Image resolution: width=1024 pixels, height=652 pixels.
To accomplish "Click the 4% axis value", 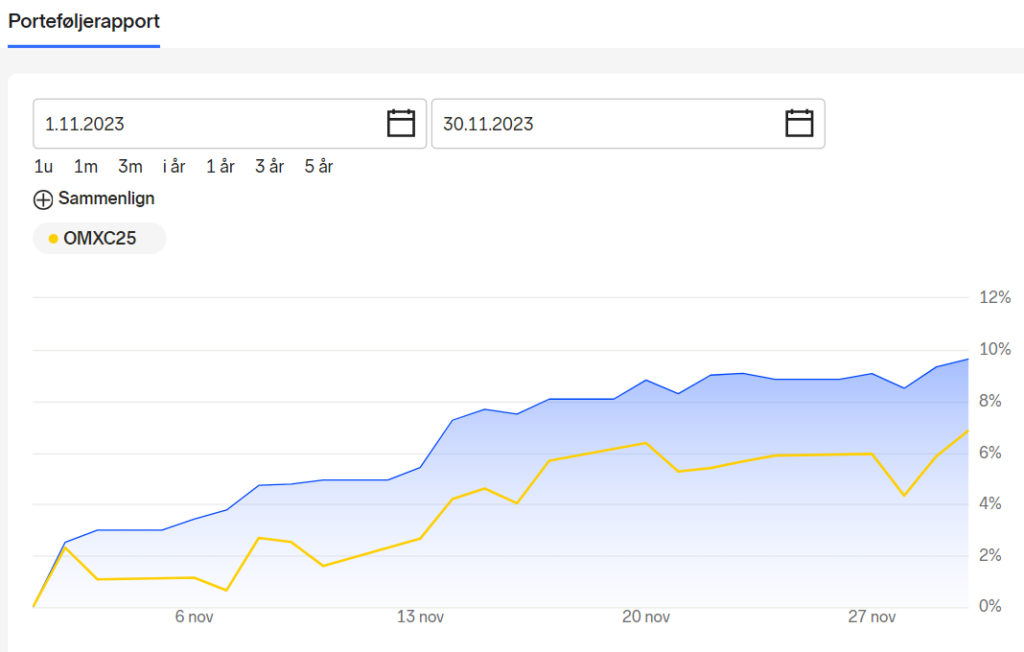I will tap(990, 504).
